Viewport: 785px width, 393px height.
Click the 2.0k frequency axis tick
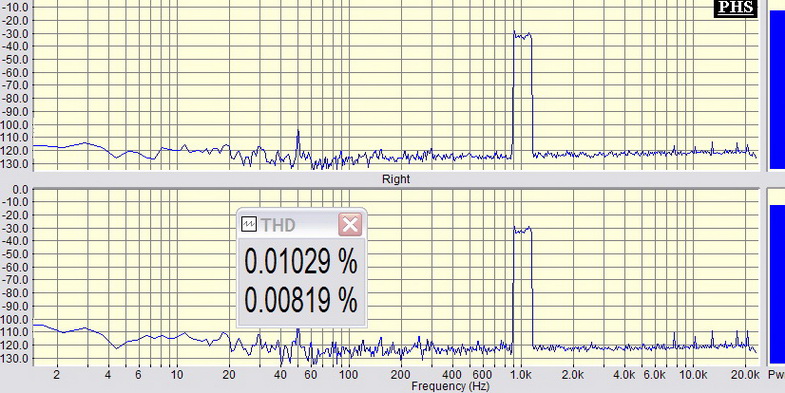click(x=573, y=375)
